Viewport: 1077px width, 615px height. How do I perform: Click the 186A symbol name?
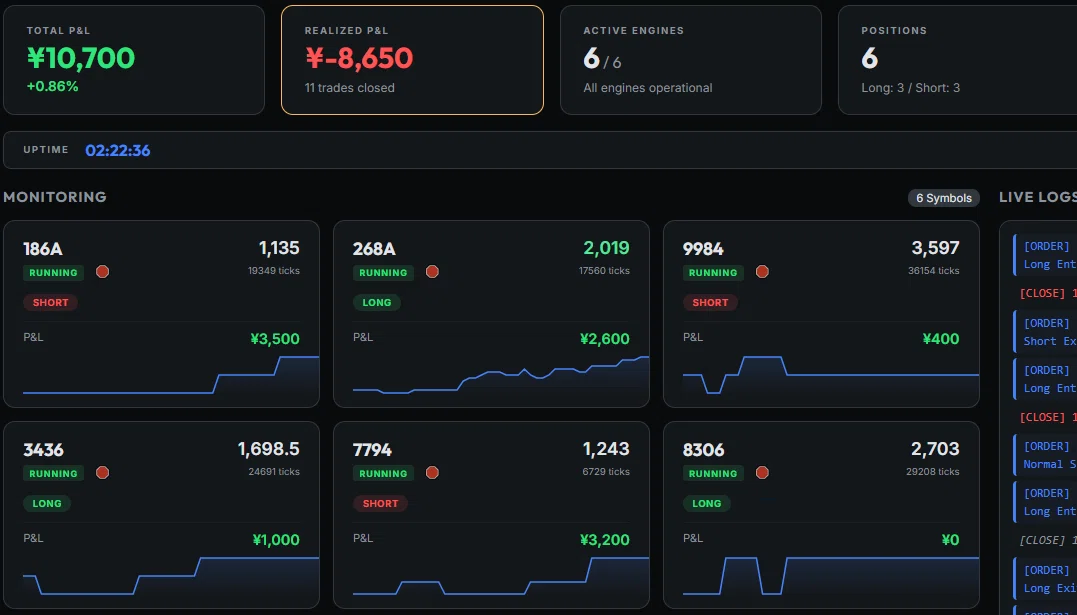[x=43, y=249]
